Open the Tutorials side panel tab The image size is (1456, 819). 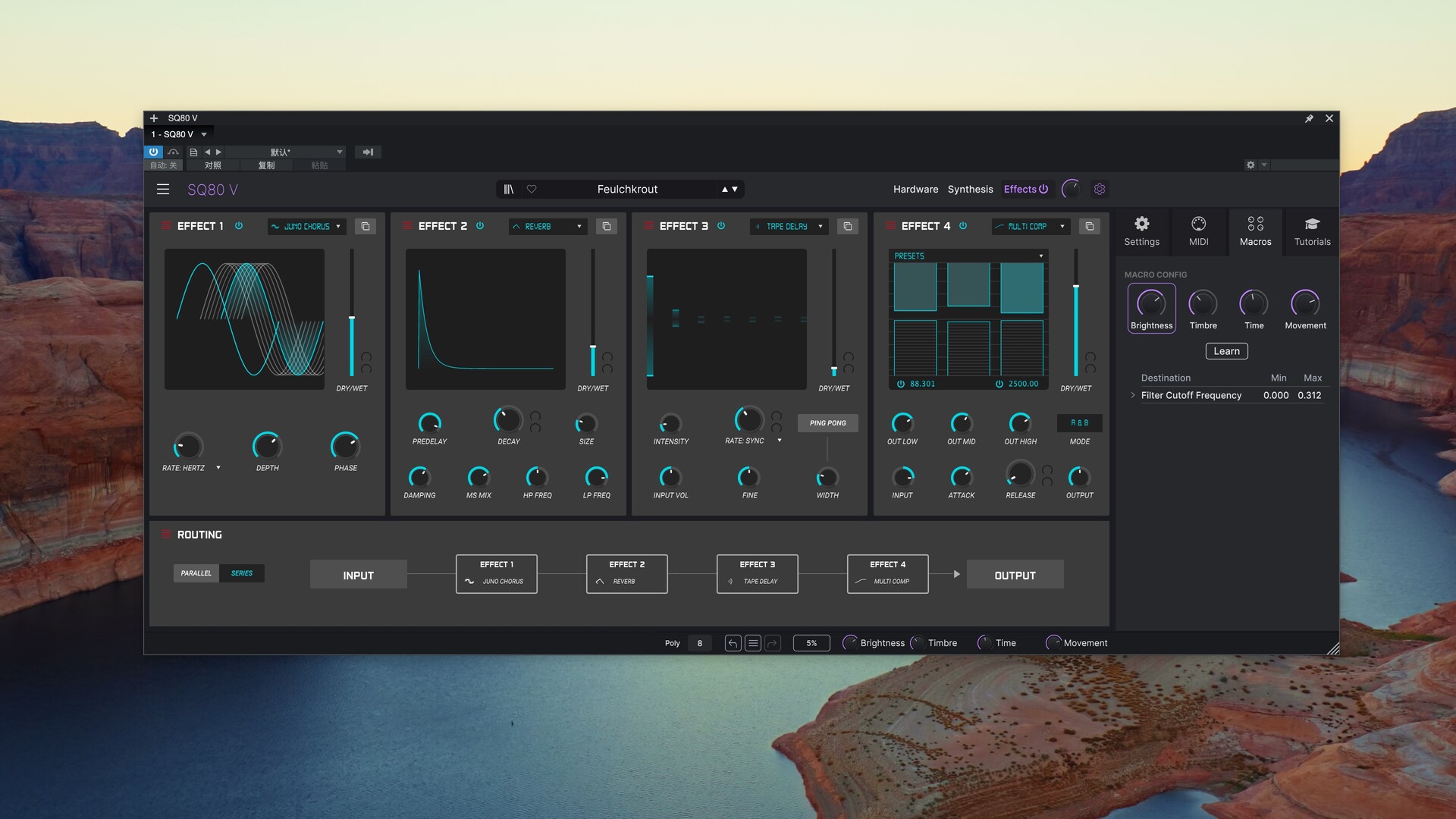1312,231
